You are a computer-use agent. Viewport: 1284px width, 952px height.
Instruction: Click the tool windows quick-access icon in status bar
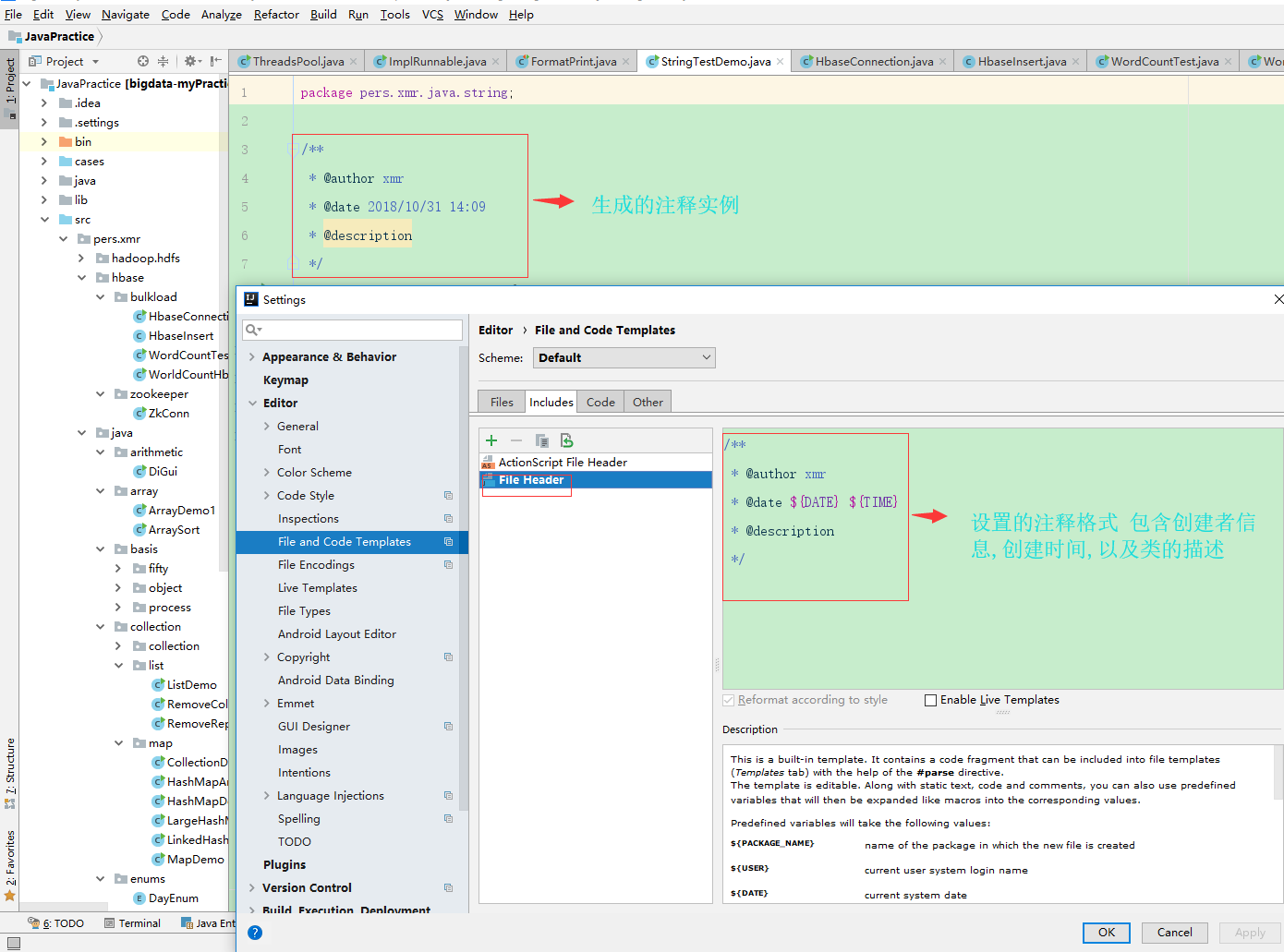point(13,943)
